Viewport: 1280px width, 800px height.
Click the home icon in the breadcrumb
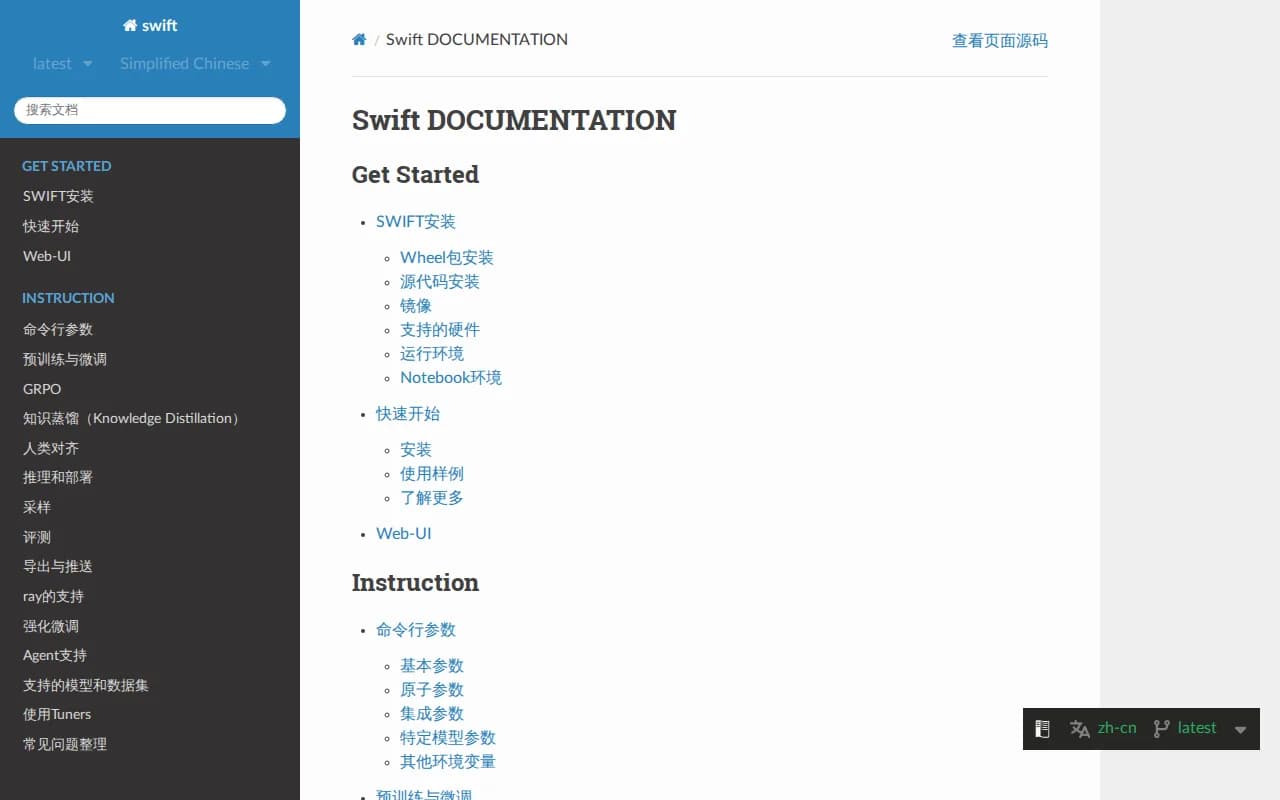[x=359, y=40]
